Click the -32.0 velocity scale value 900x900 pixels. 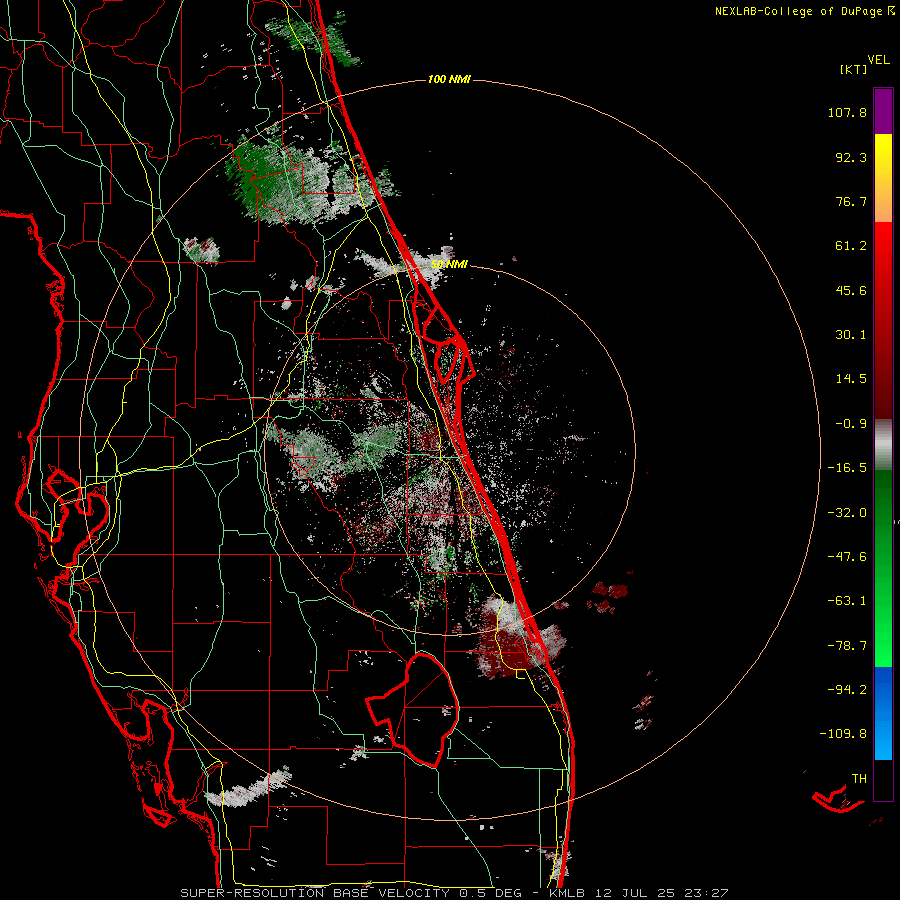point(847,513)
